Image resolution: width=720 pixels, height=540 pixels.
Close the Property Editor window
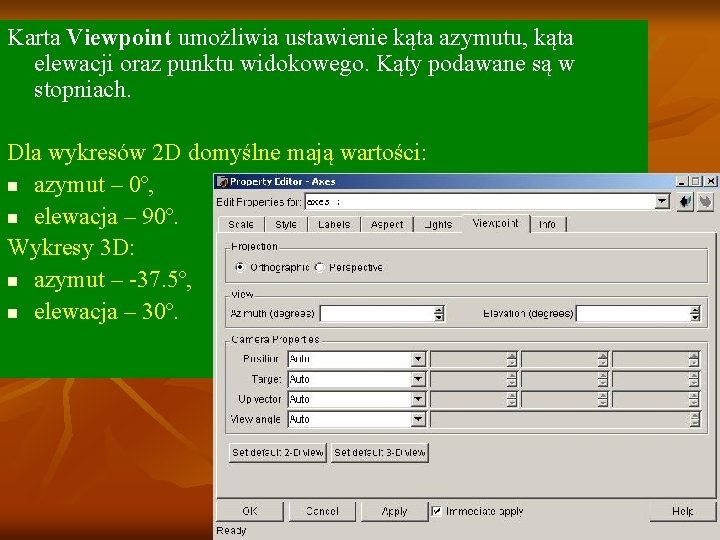(x=711, y=181)
